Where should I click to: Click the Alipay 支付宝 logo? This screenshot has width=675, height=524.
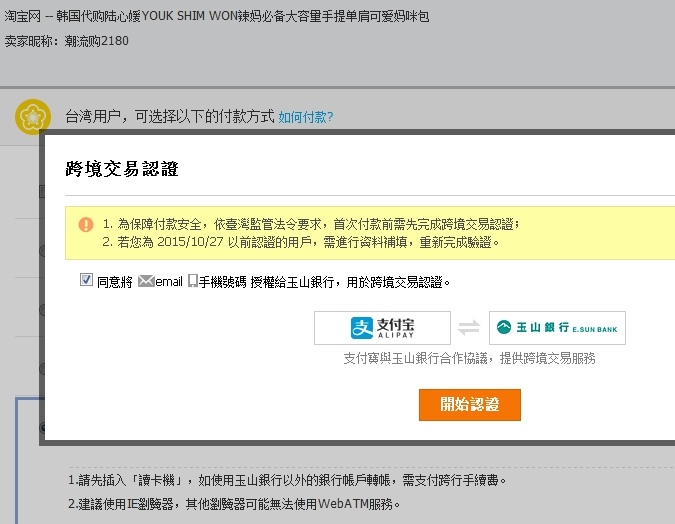pos(382,328)
